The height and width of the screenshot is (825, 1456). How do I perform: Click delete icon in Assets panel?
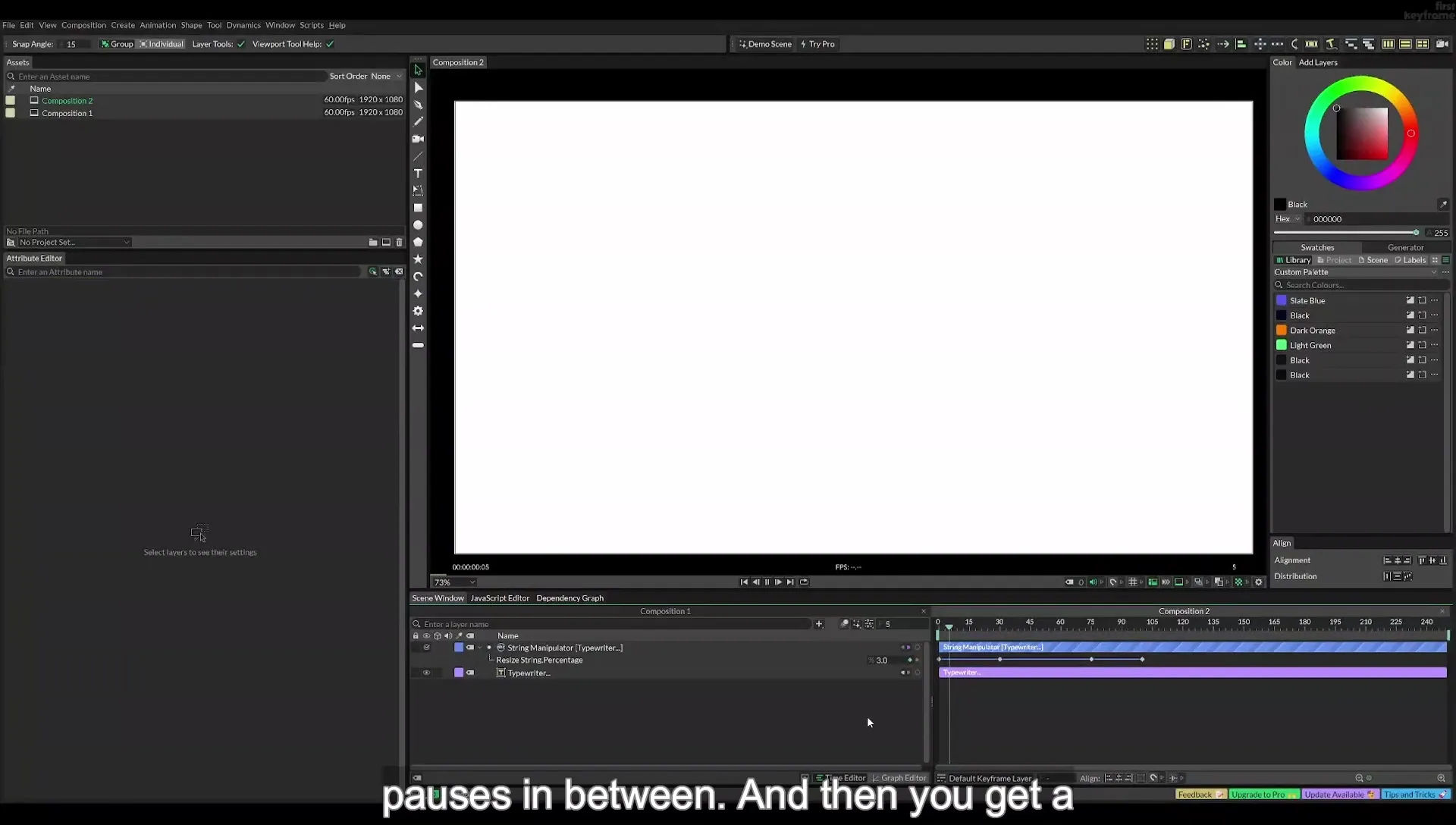(400, 243)
